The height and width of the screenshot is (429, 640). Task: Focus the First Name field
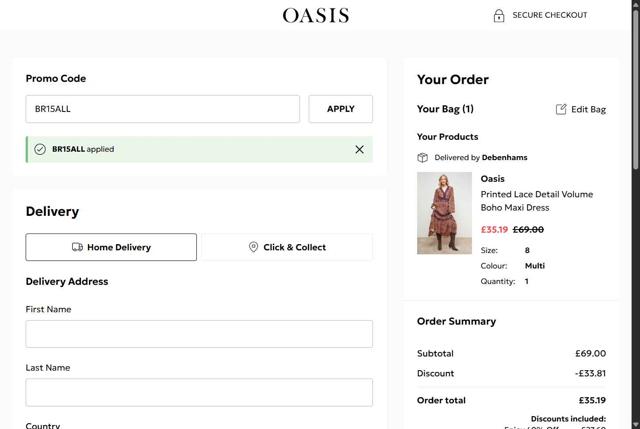(199, 334)
